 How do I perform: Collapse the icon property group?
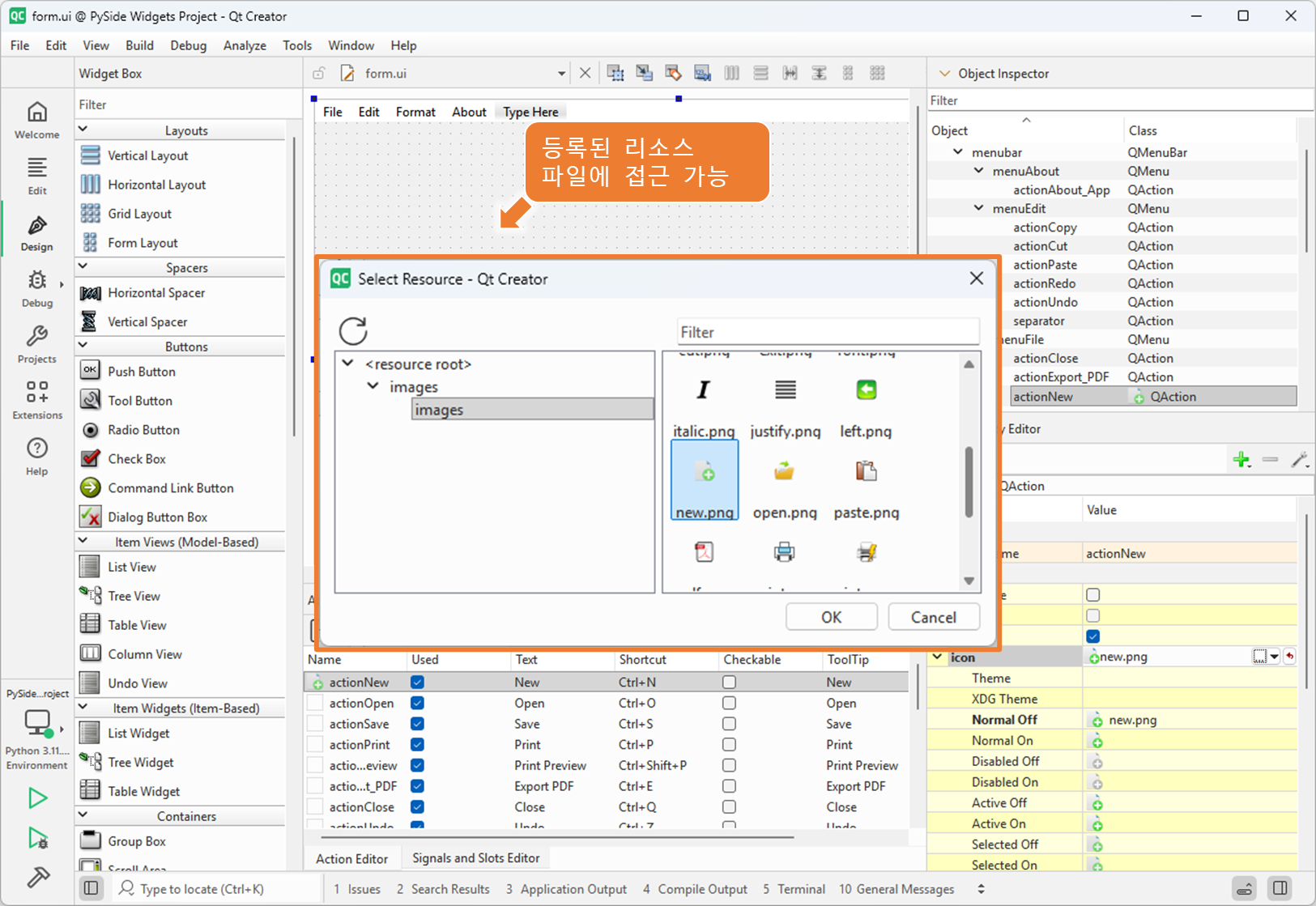938,657
